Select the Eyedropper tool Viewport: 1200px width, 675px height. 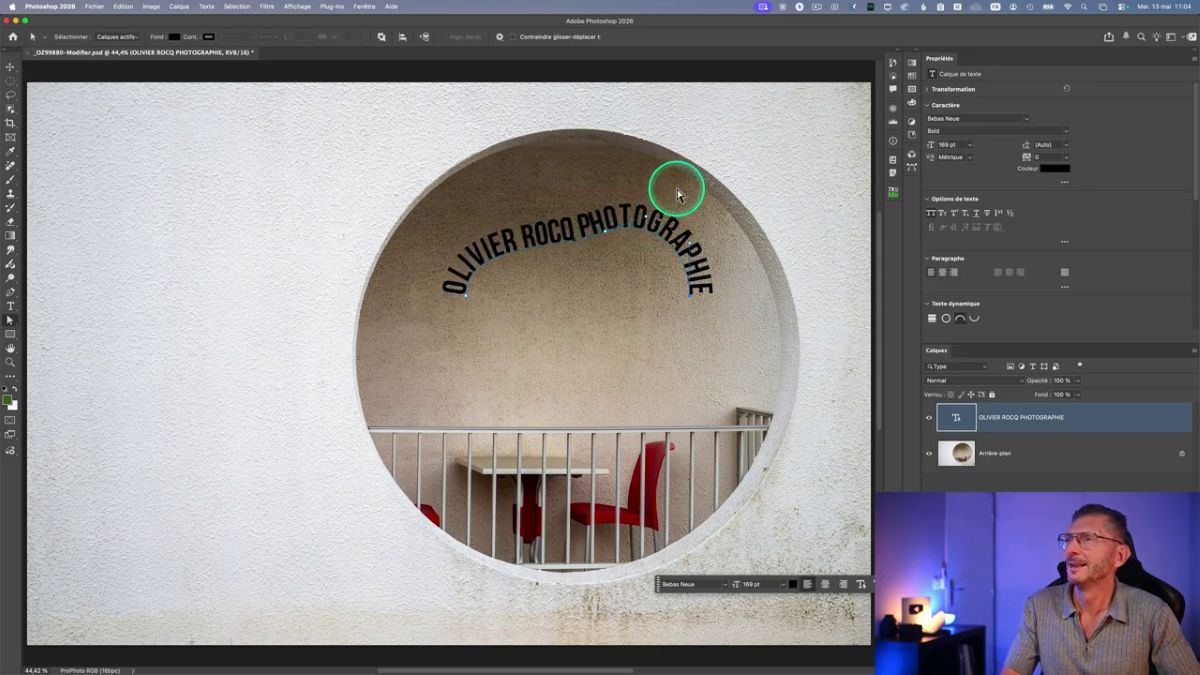coord(10,151)
